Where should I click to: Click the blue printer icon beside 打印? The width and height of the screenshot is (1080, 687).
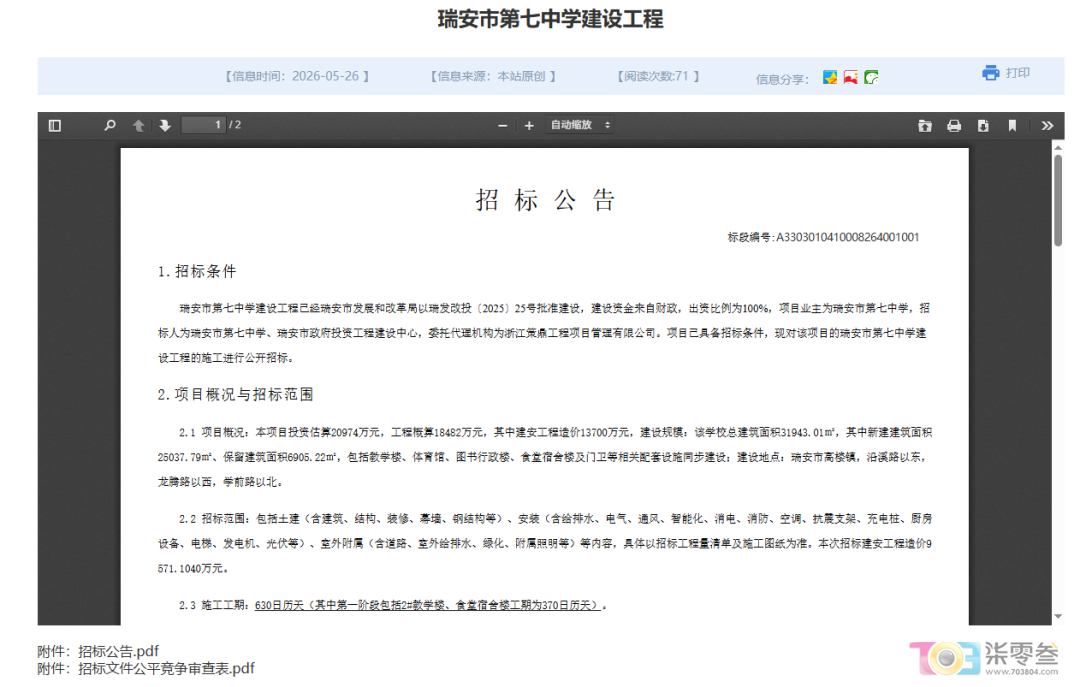pos(990,73)
